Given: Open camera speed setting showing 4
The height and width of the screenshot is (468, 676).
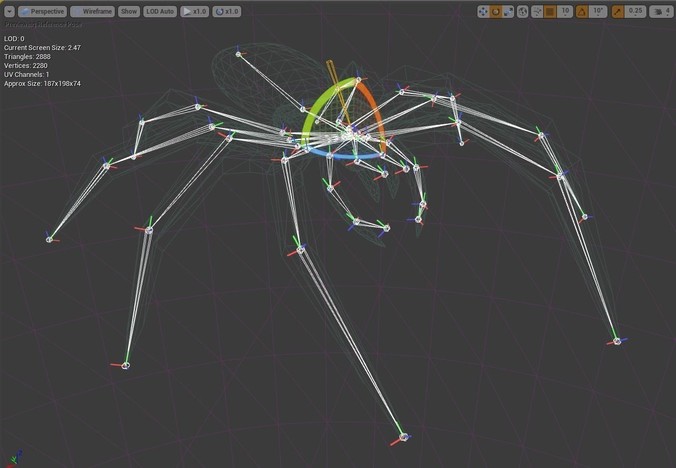Looking at the screenshot, I should [x=660, y=12].
